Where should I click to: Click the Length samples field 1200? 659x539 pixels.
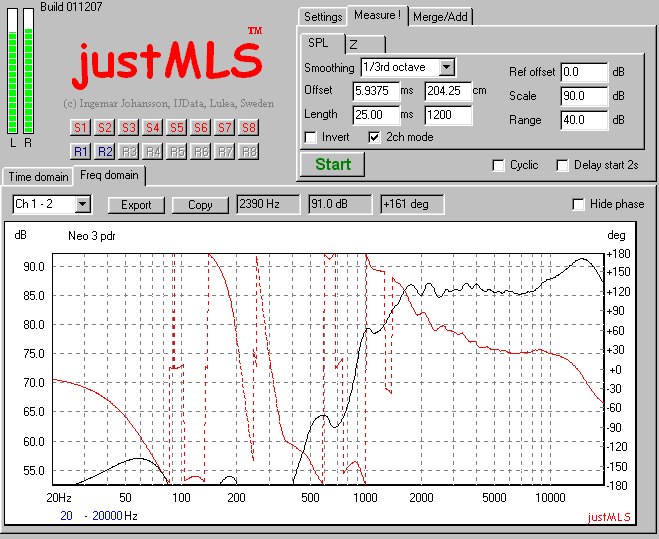[x=448, y=115]
